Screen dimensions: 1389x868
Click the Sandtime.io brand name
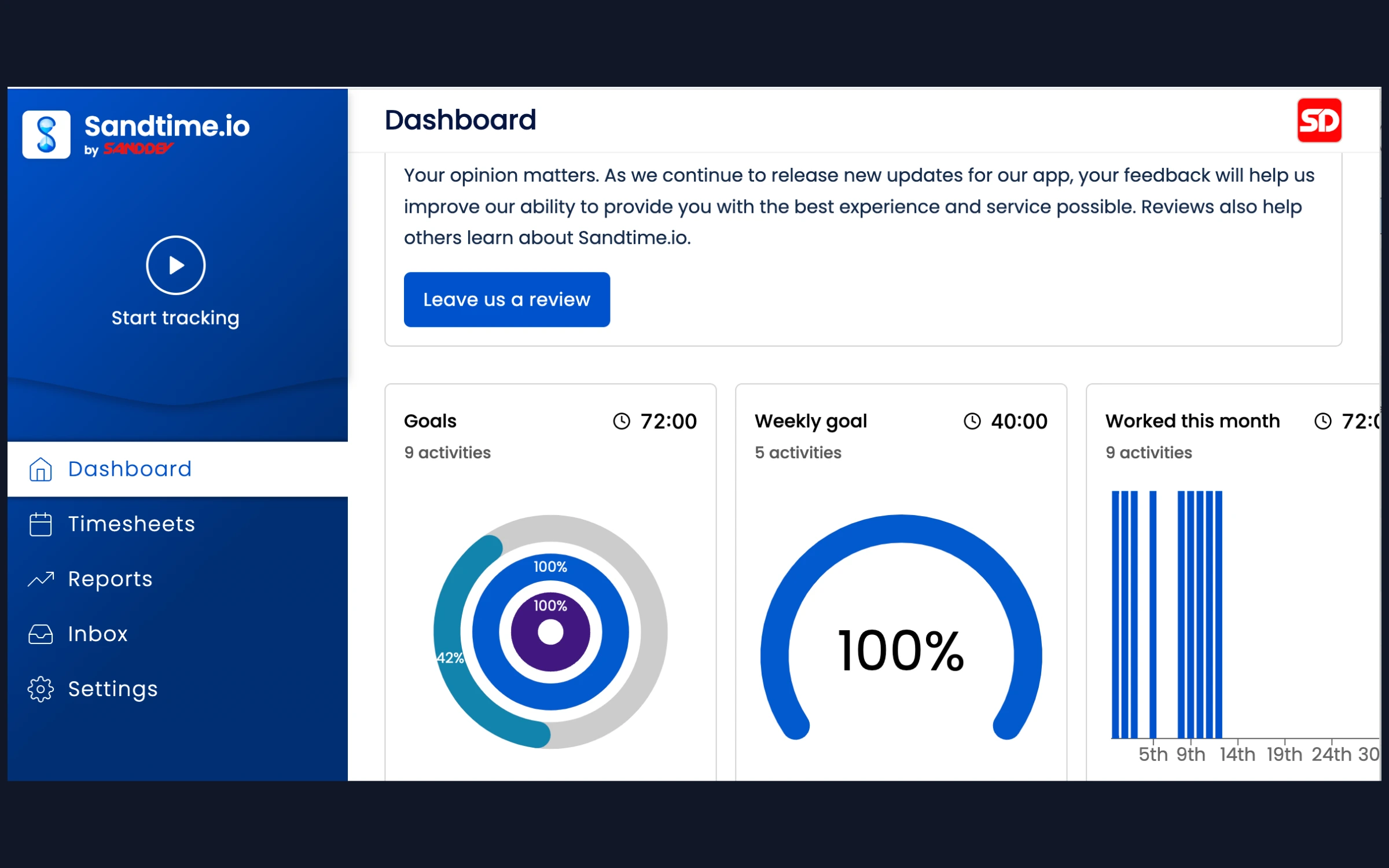pyautogui.click(x=167, y=126)
